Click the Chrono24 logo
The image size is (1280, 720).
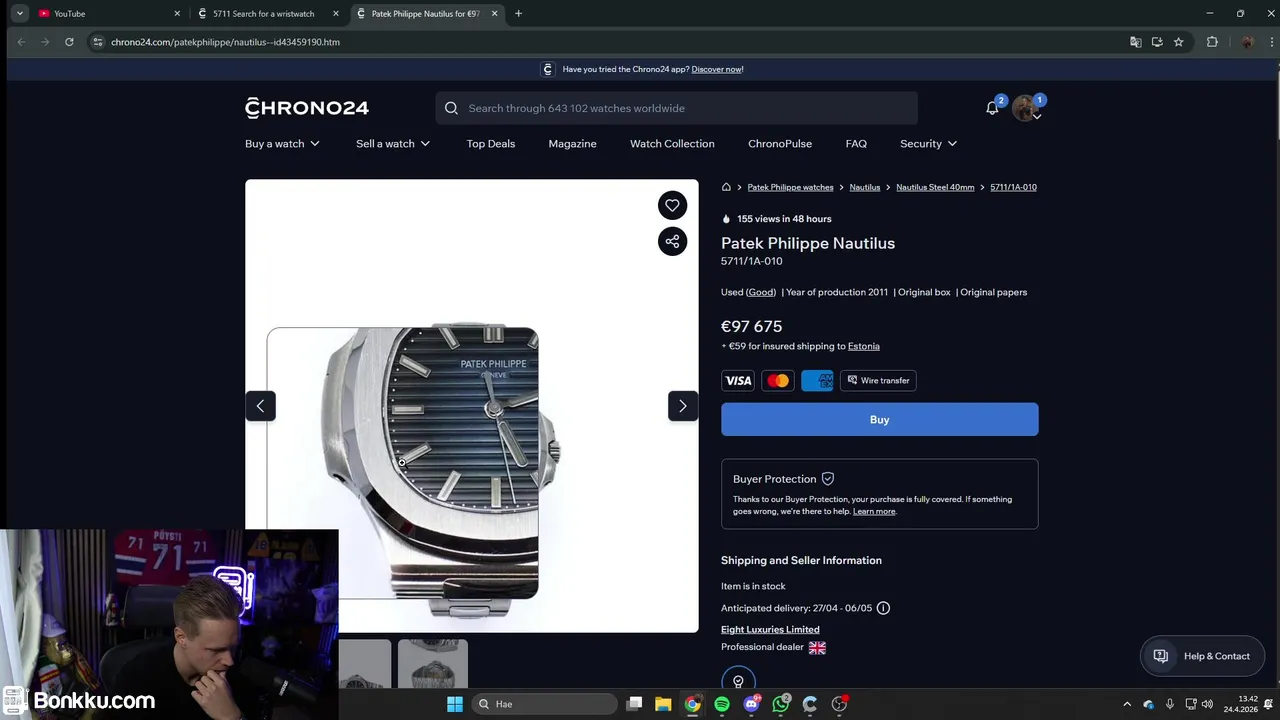point(307,108)
